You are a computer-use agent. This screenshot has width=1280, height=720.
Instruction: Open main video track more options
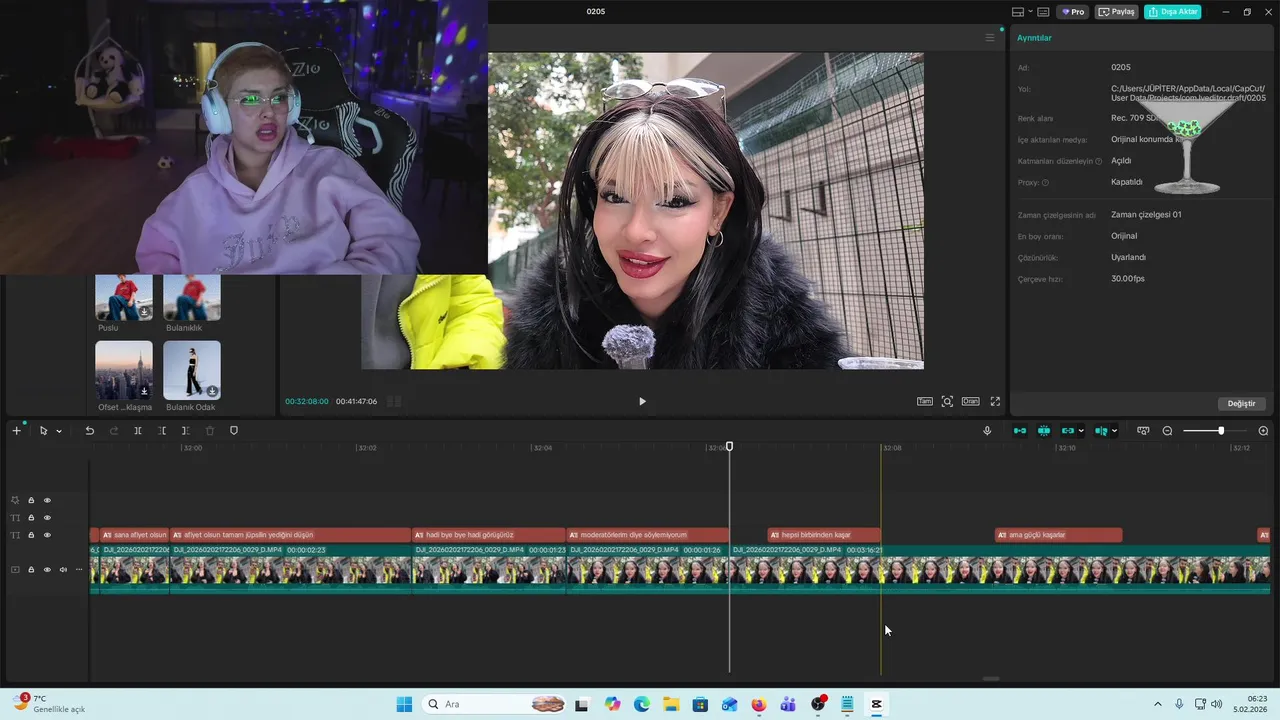click(x=79, y=570)
